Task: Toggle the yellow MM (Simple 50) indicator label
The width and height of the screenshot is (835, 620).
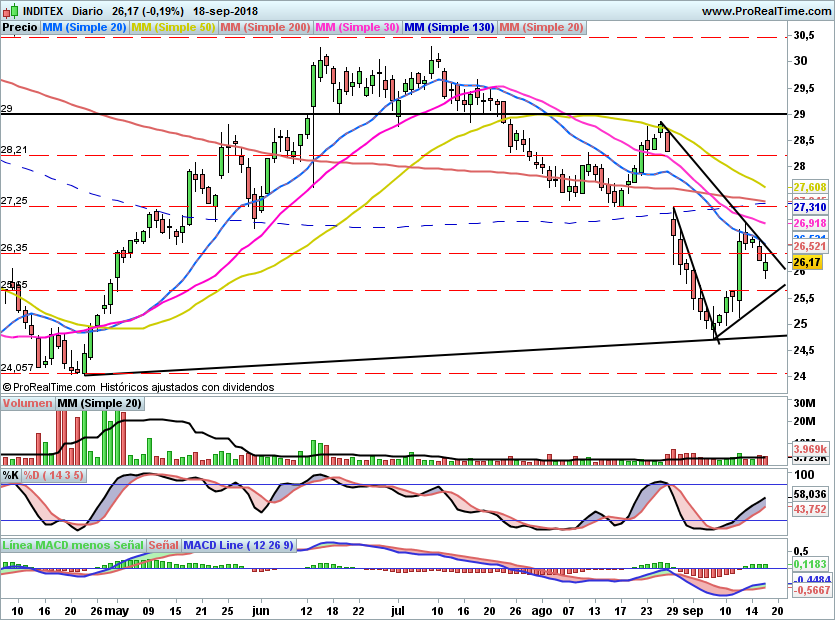Action: coord(173,28)
